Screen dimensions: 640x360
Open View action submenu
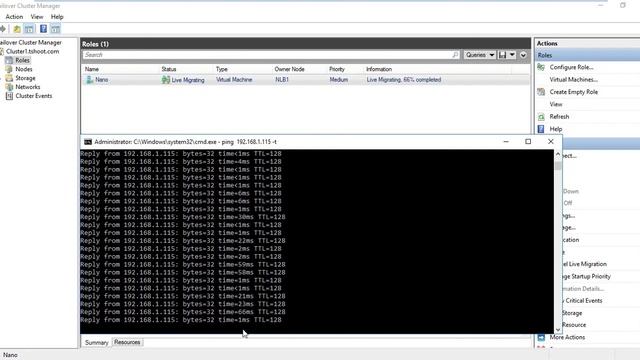[x=556, y=104]
